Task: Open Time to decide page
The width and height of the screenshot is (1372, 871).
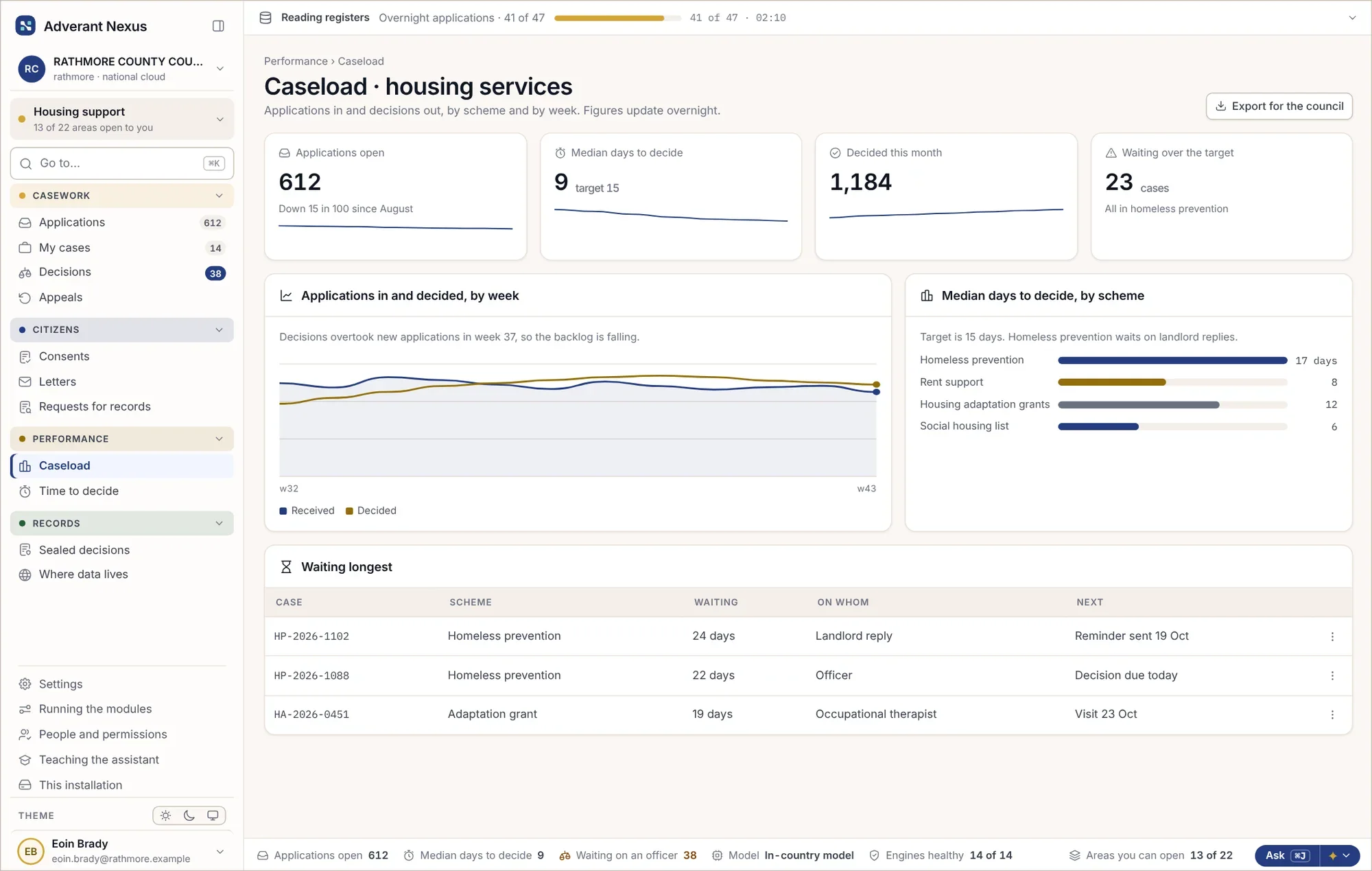Action: [122, 491]
